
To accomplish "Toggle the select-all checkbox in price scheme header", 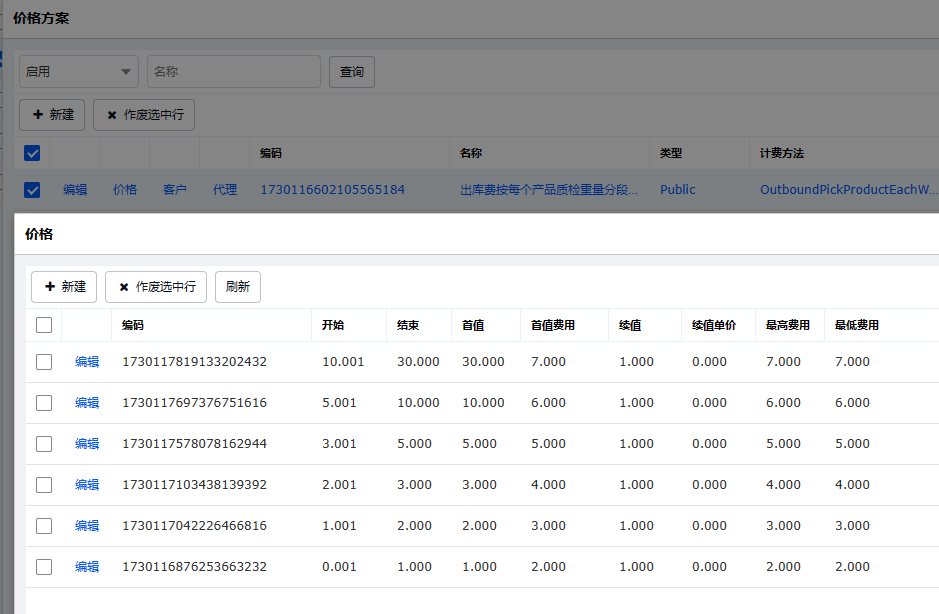I will tap(32, 153).
